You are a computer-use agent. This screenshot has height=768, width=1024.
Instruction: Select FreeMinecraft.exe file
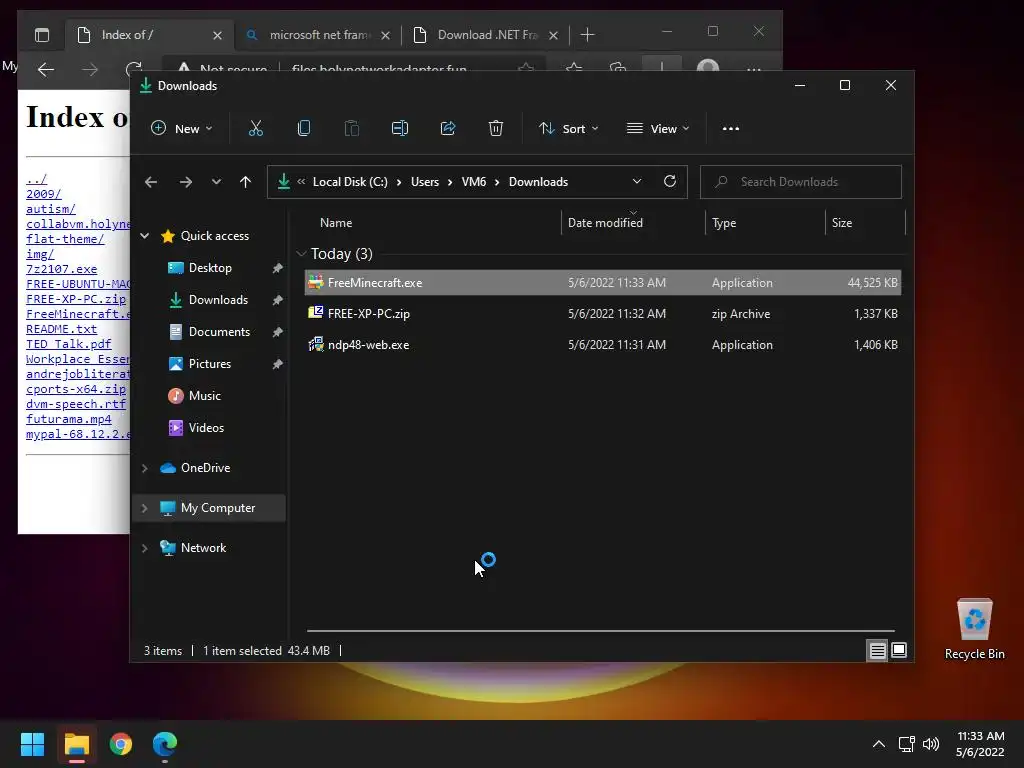click(603, 283)
